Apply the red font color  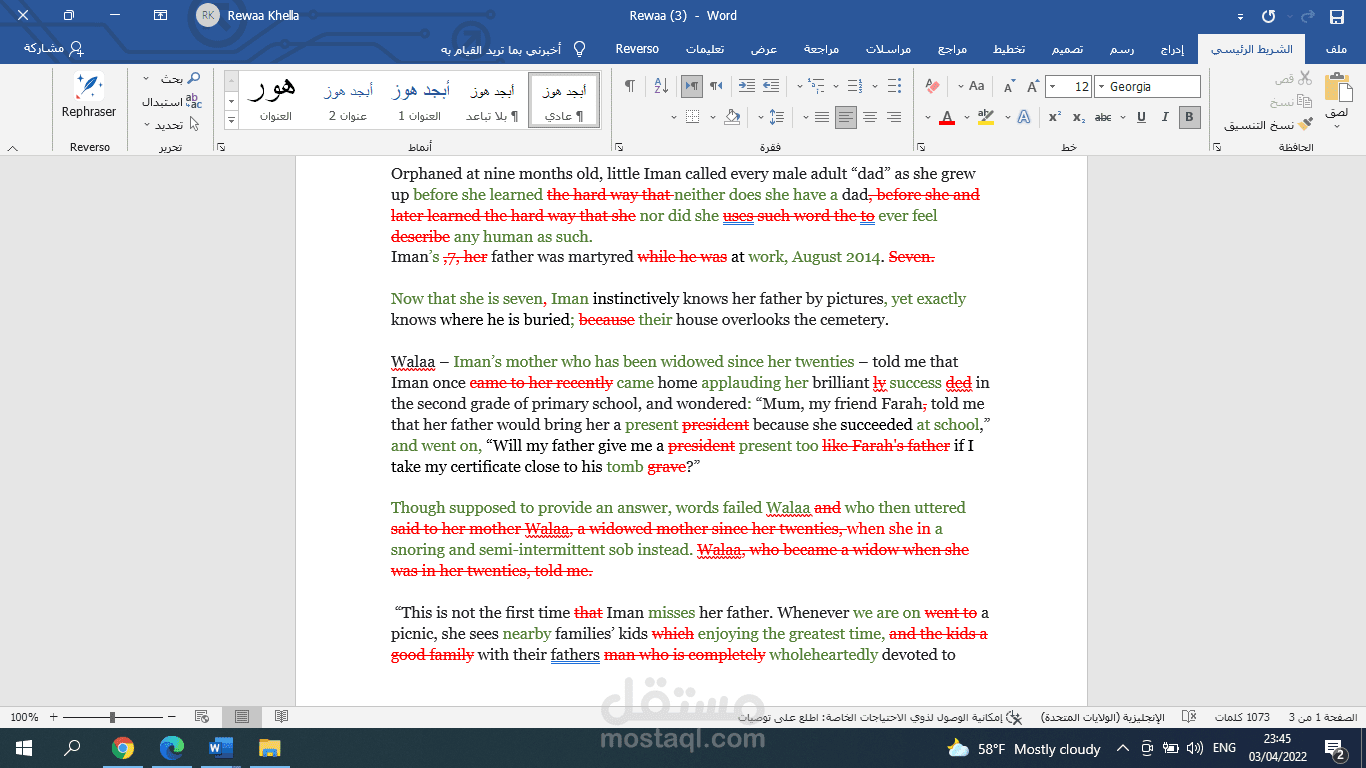(x=947, y=117)
